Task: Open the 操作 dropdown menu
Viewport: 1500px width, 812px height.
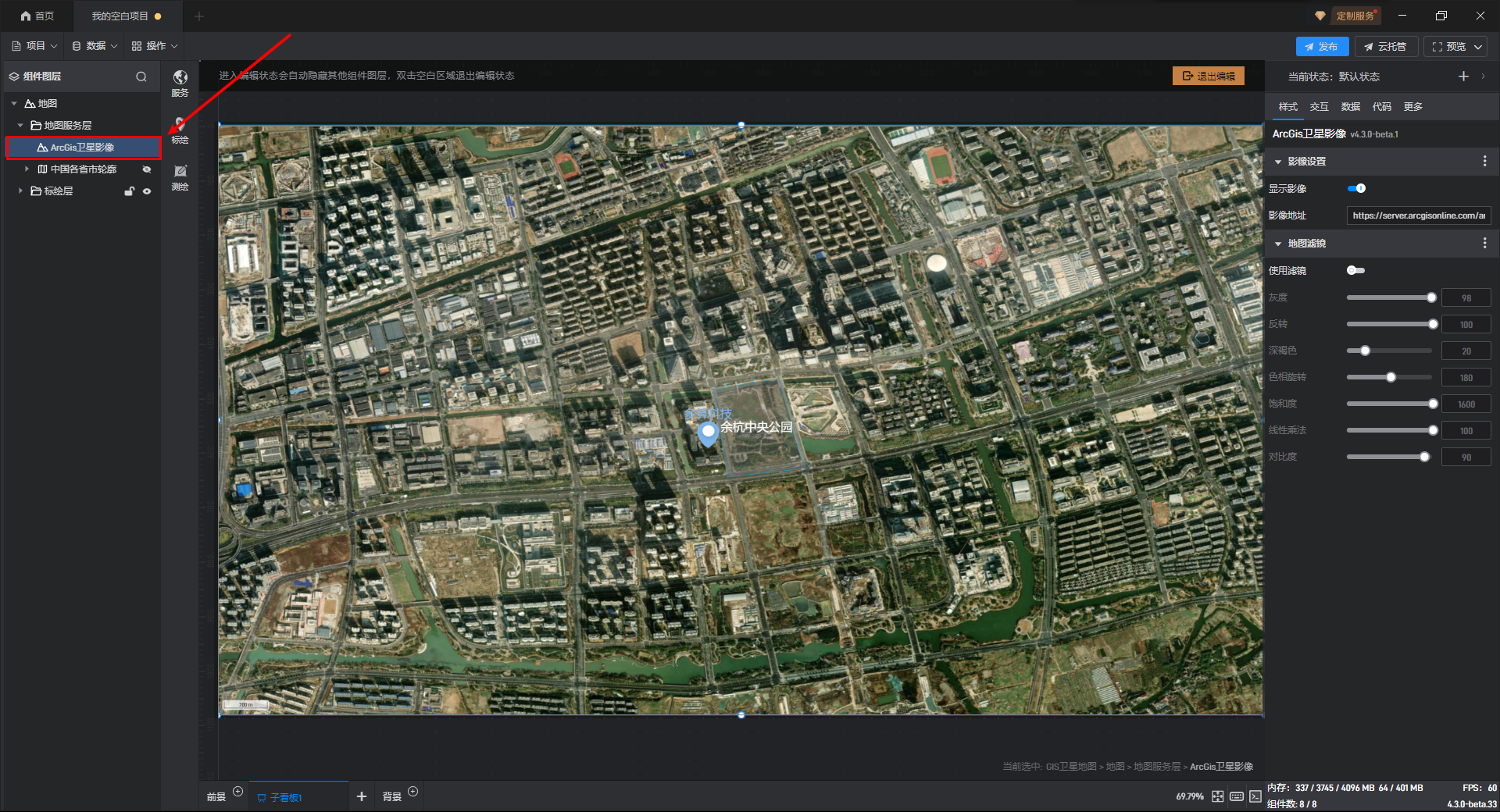Action: tap(155, 46)
